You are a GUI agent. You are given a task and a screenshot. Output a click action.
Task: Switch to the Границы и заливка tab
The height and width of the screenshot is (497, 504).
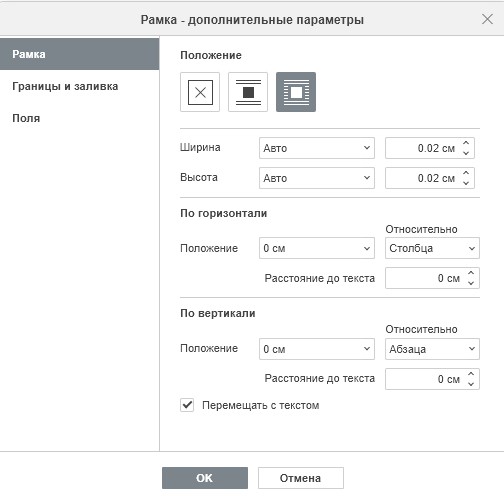pos(79,86)
